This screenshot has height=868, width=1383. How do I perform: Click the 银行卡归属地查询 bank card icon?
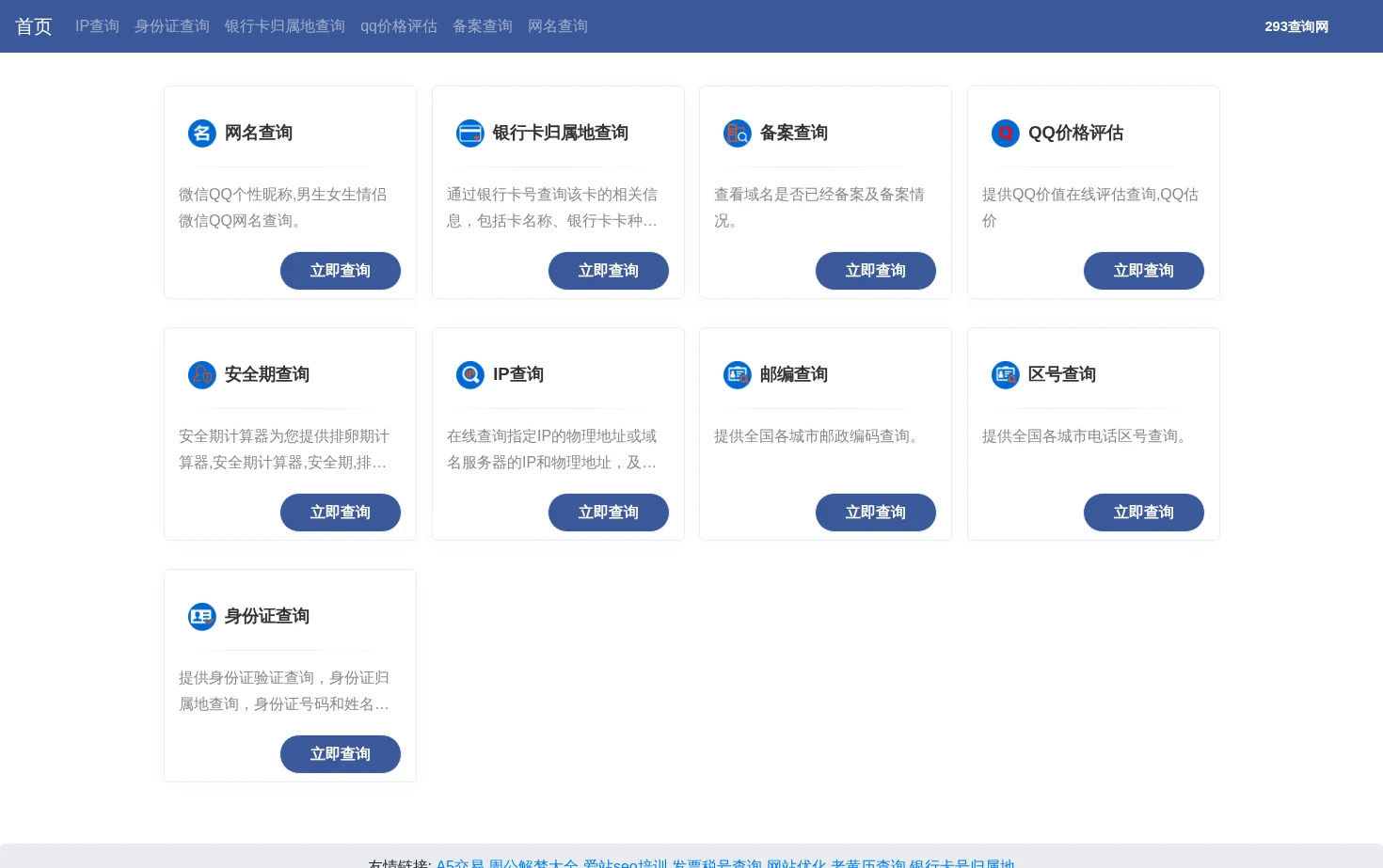click(470, 134)
